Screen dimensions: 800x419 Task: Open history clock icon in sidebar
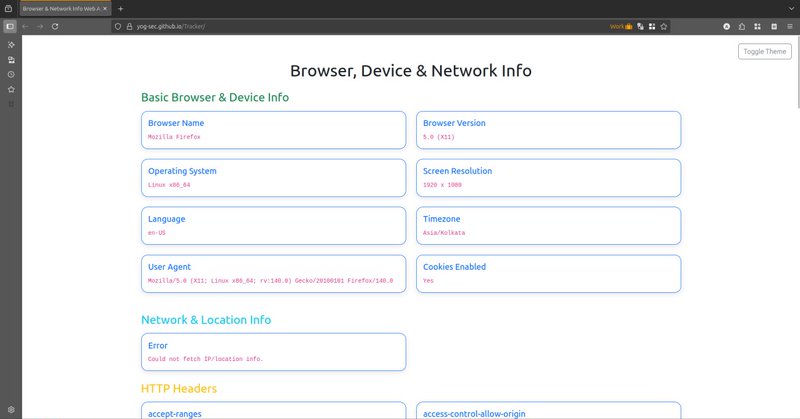click(11, 75)
